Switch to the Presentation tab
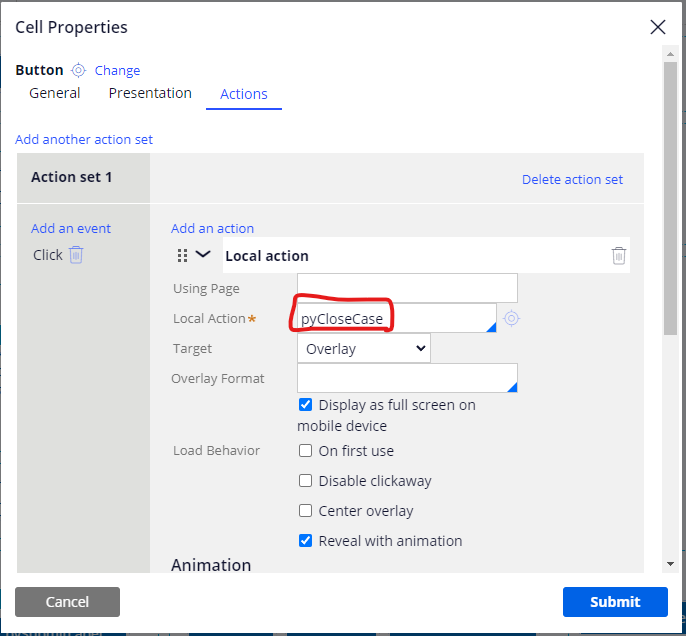Screen dimensions: 686x636 (150, 93)
